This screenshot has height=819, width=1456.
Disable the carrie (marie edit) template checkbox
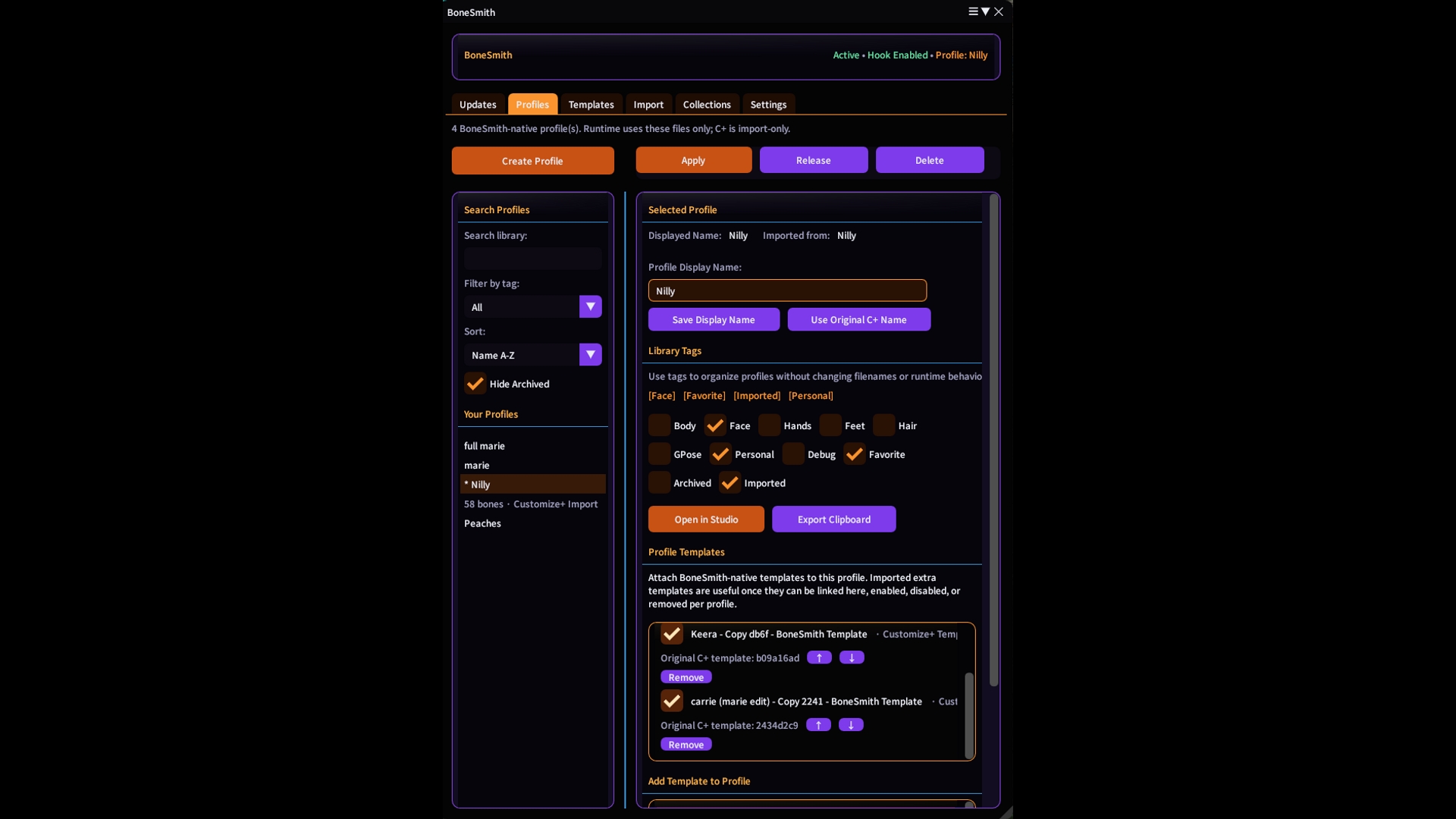[x=672, y=701]
